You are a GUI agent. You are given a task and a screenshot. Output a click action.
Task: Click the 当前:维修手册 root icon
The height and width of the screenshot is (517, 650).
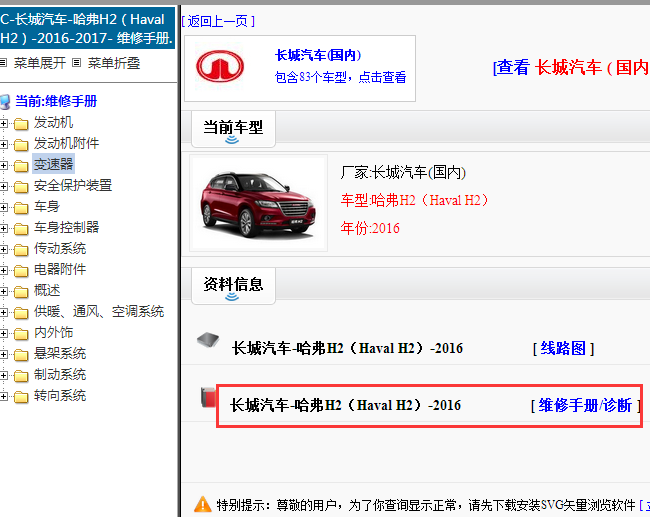point(5,102)
